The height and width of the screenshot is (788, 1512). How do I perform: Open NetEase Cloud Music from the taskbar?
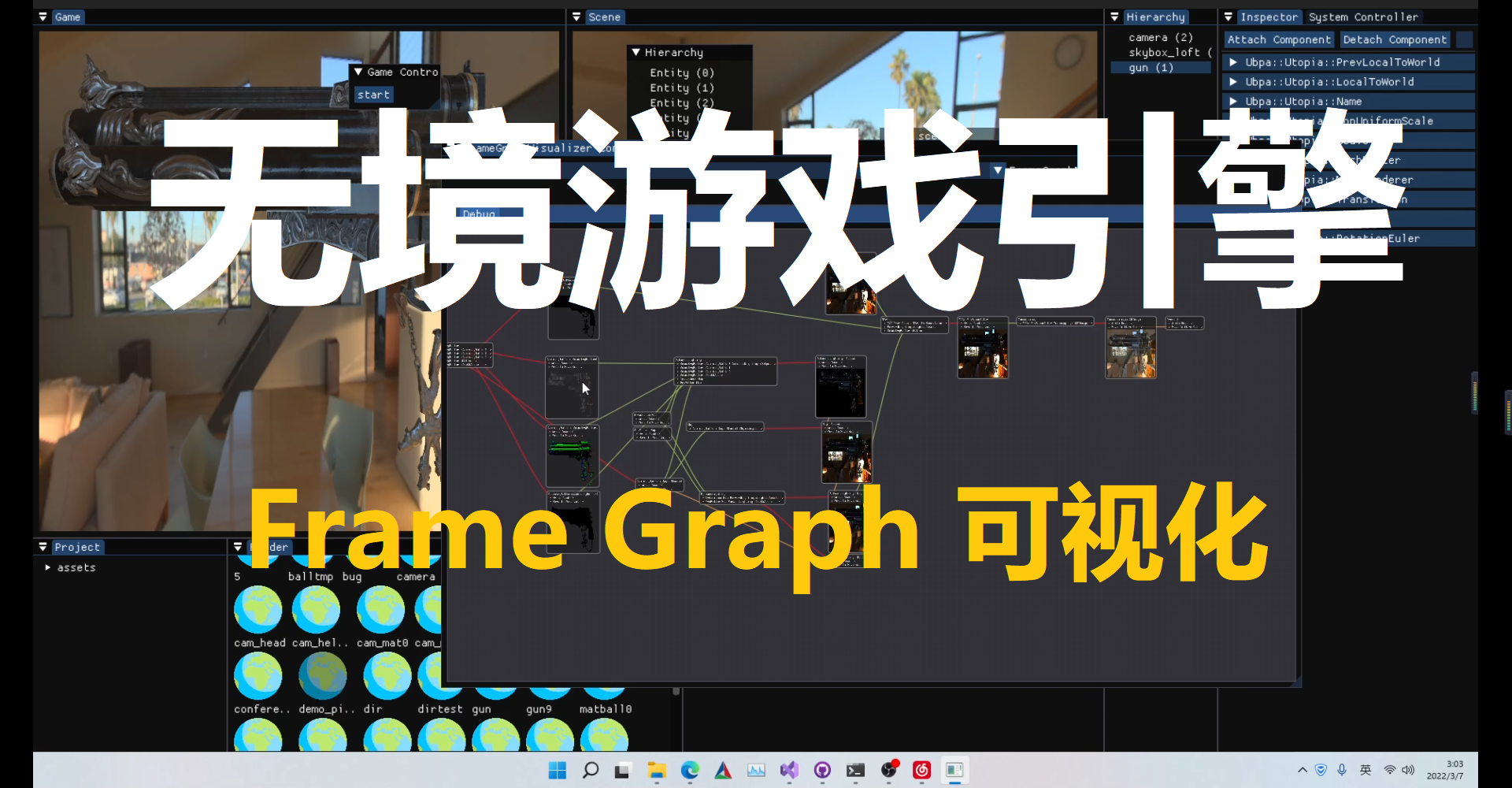921,771
